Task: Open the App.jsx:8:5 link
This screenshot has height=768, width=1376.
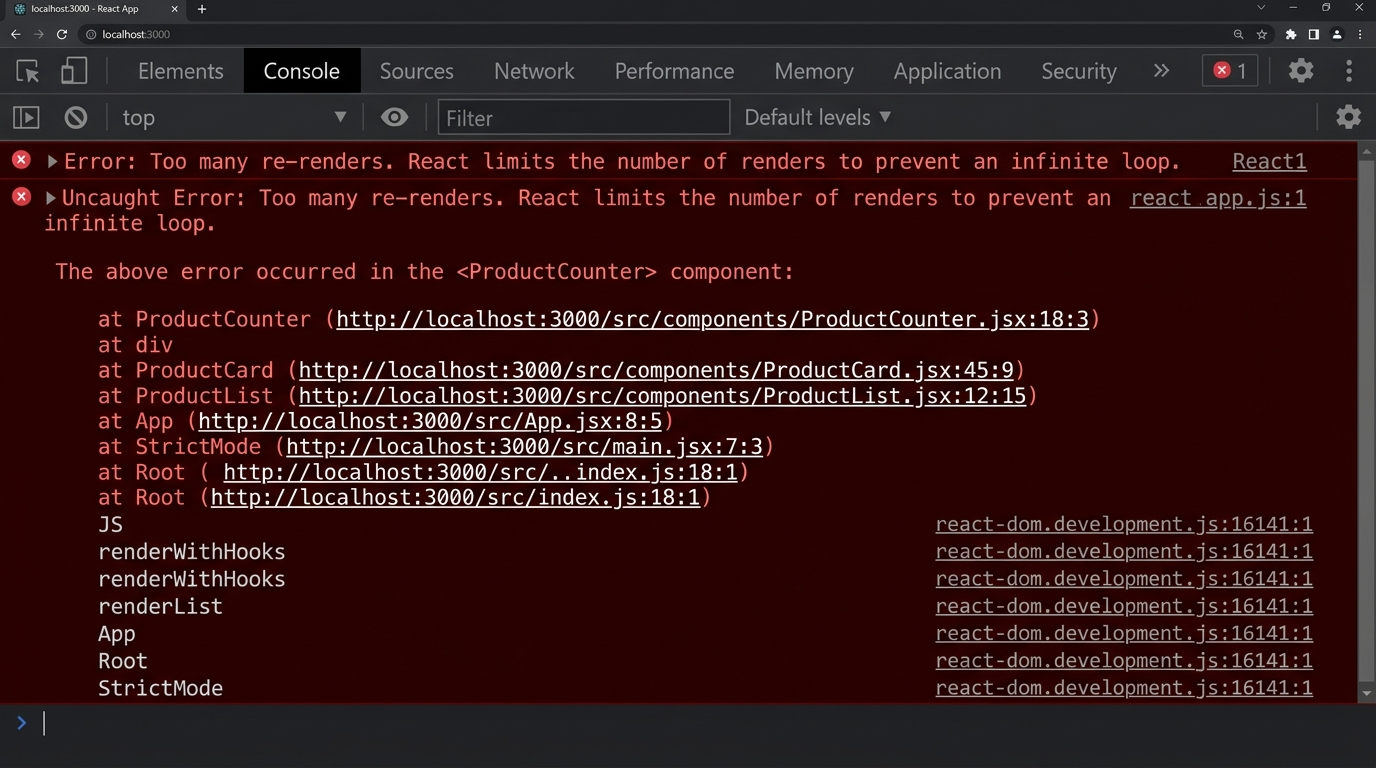Action: tap(430, 421)
